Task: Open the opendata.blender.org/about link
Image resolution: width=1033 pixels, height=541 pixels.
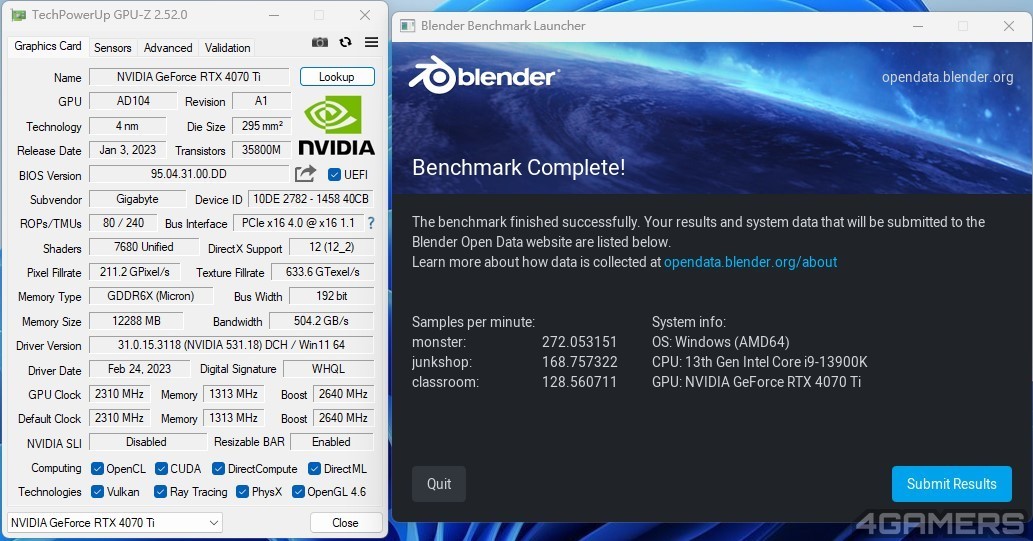Action: tap(750, 262)
